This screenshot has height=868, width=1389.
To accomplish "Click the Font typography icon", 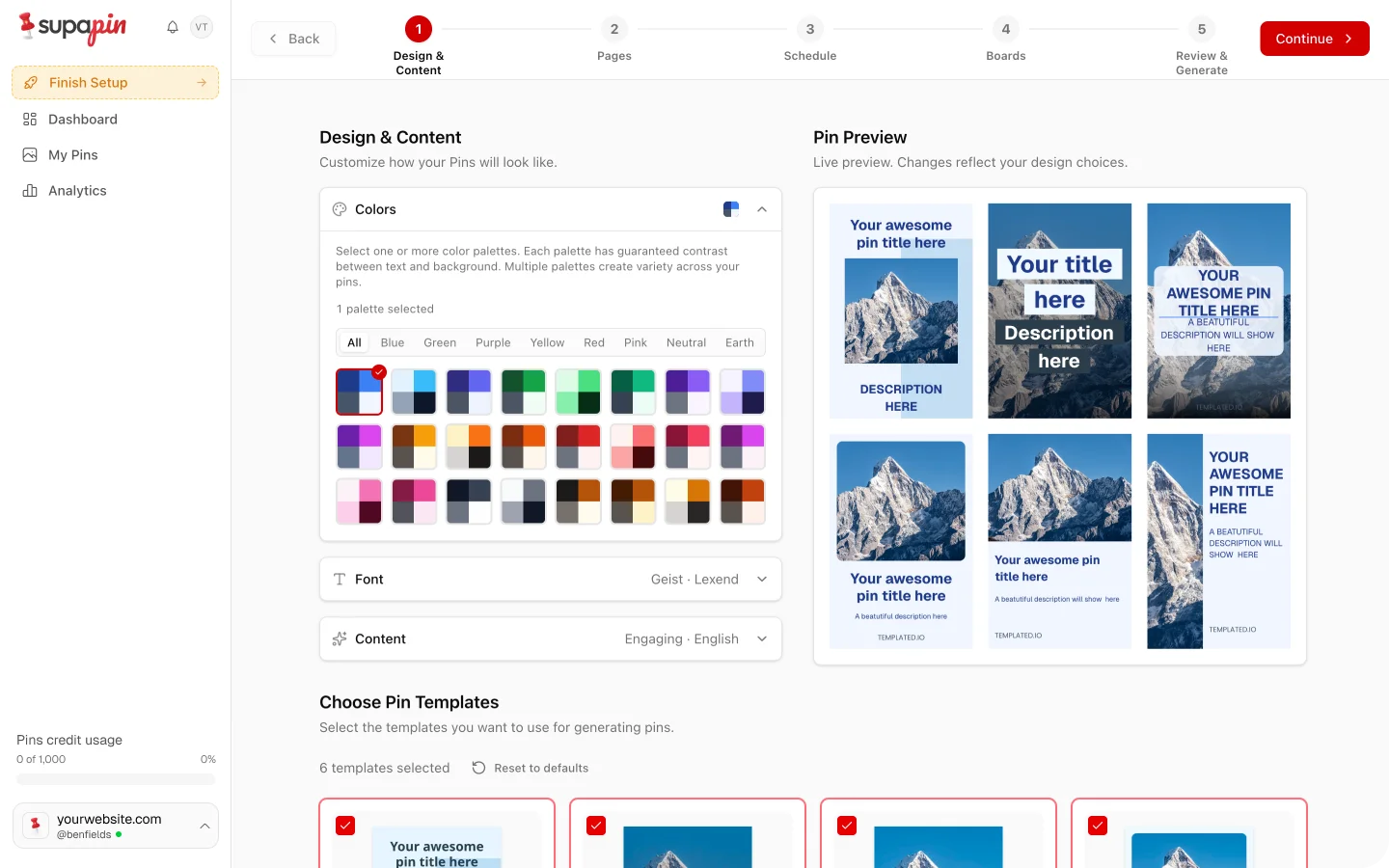I will [x=339, y=580].
